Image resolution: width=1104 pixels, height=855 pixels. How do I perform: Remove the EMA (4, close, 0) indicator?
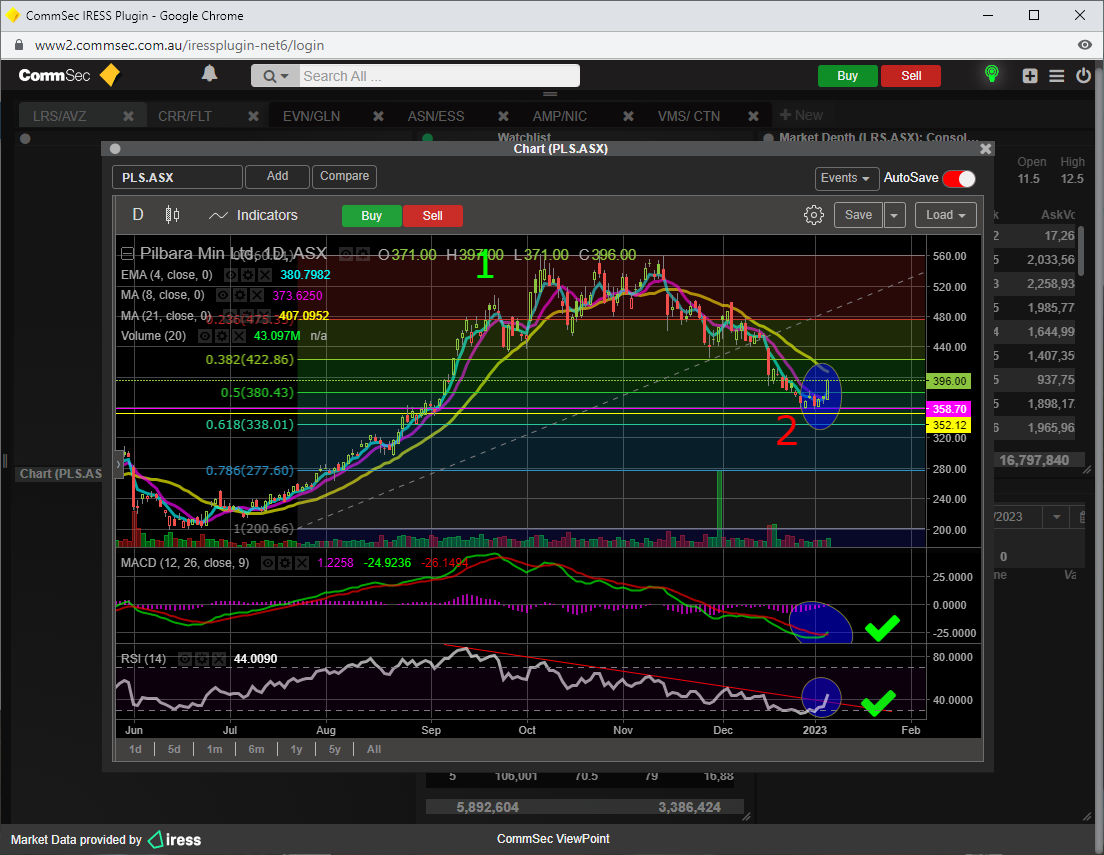point(264,275)
